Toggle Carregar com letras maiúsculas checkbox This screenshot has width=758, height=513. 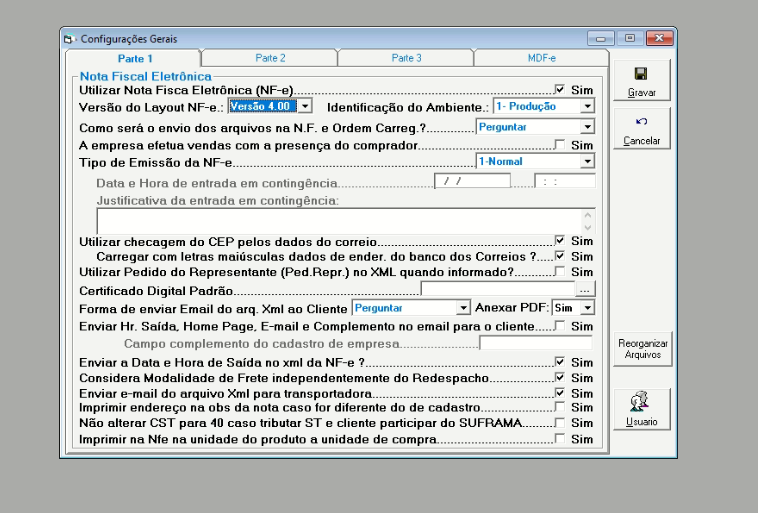click(x=560, y=256)
